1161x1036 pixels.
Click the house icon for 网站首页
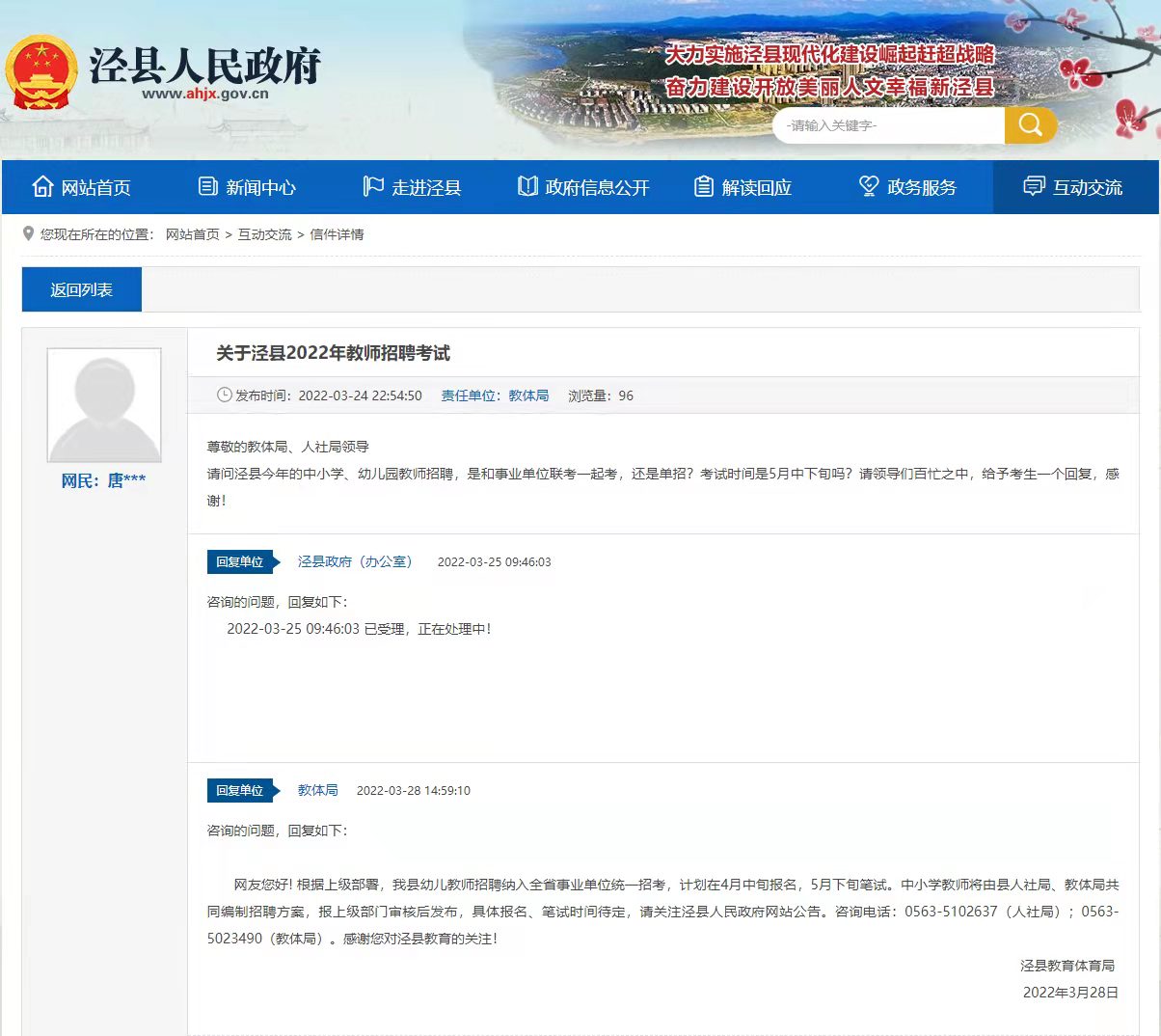(x=42, y=187)
